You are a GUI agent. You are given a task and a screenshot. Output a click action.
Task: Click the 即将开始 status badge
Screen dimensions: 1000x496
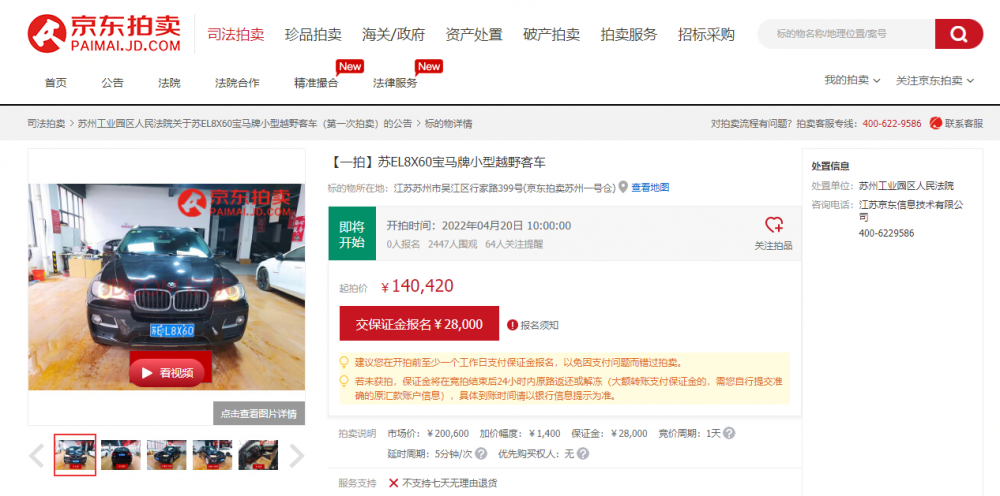pyautogui.click(x=352, y=233)
